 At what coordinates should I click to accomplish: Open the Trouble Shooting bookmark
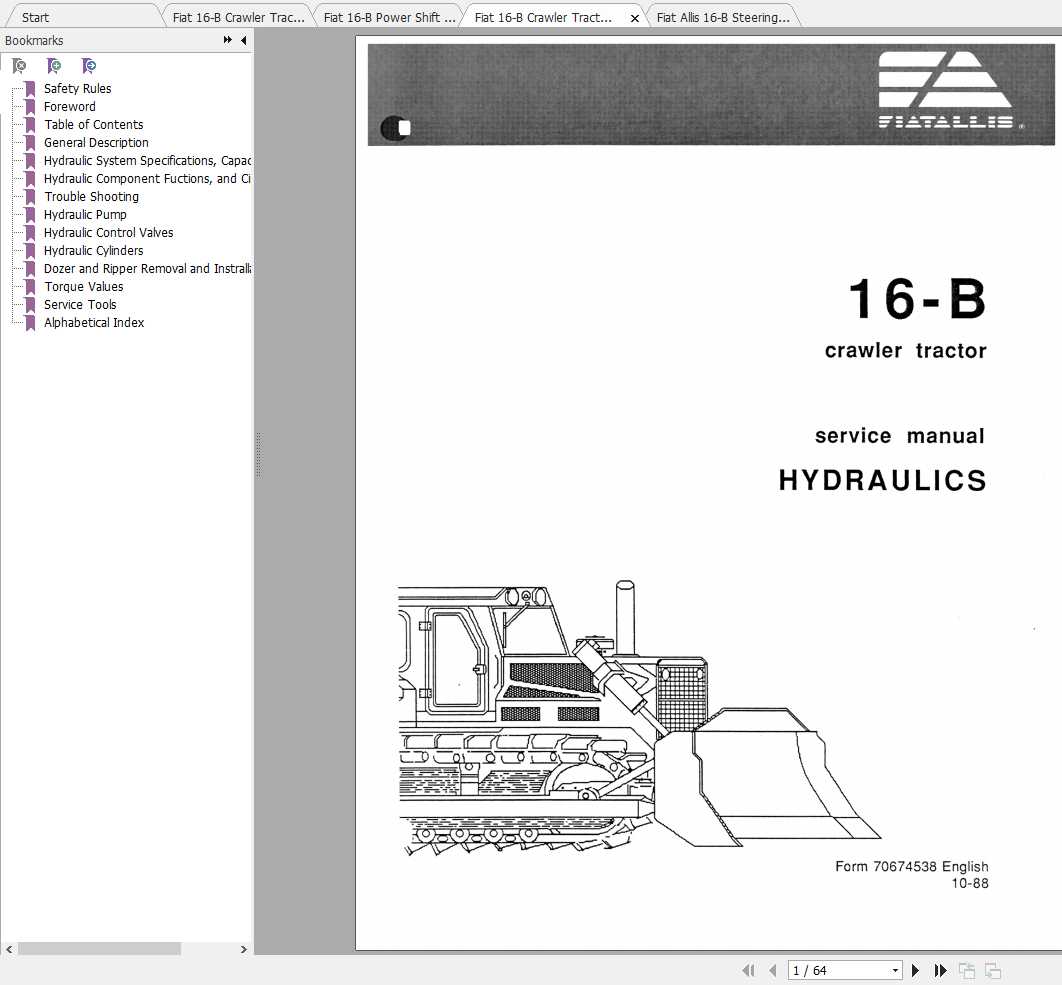pos(91,196)
